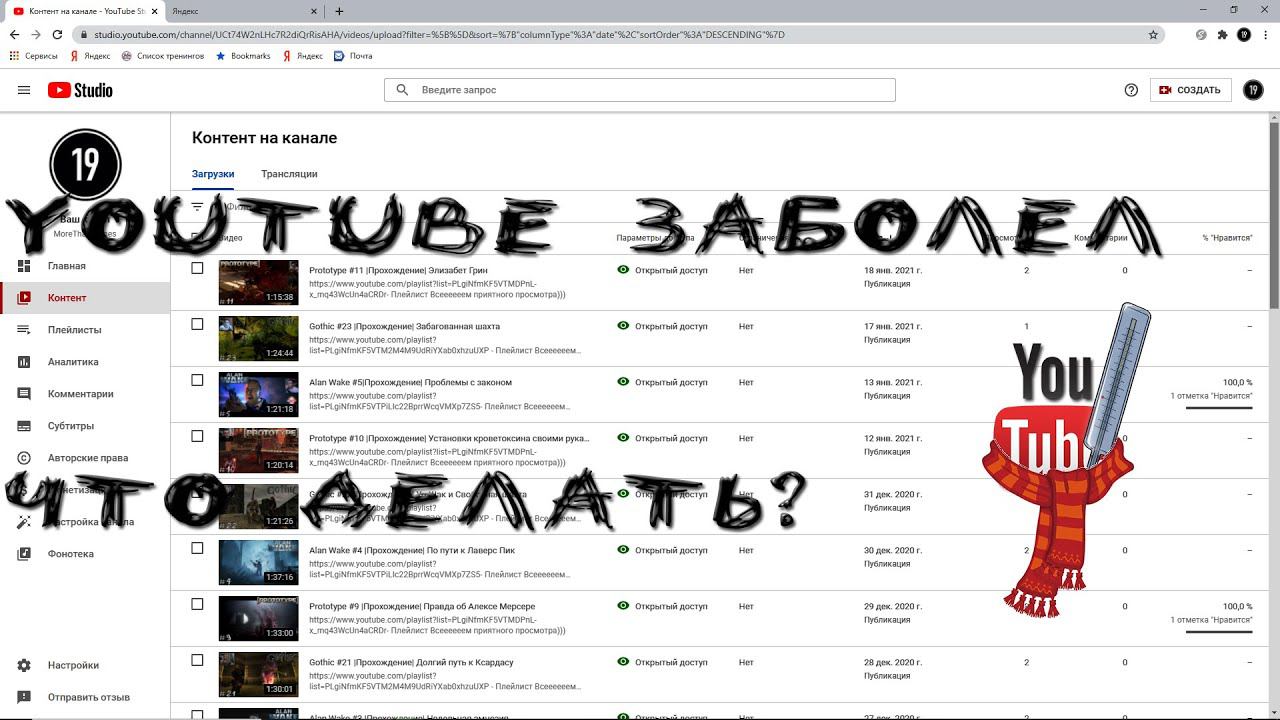This screenshot has height=720, width=1280.
Task: Switch to the Трансляции tab
Action: point(289,174)
